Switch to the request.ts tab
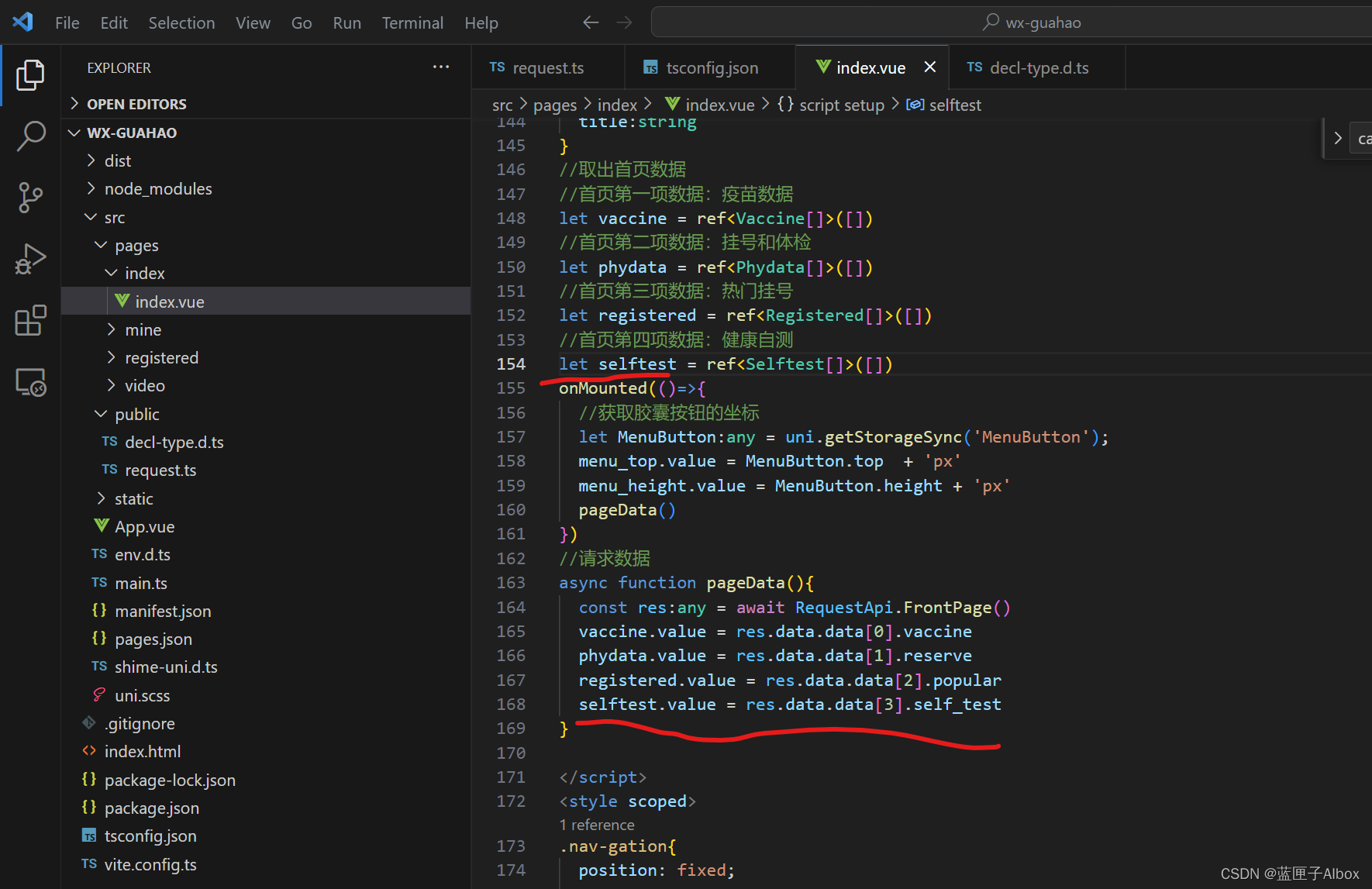Screen dimensions: 1372x889 coord(548,67)
